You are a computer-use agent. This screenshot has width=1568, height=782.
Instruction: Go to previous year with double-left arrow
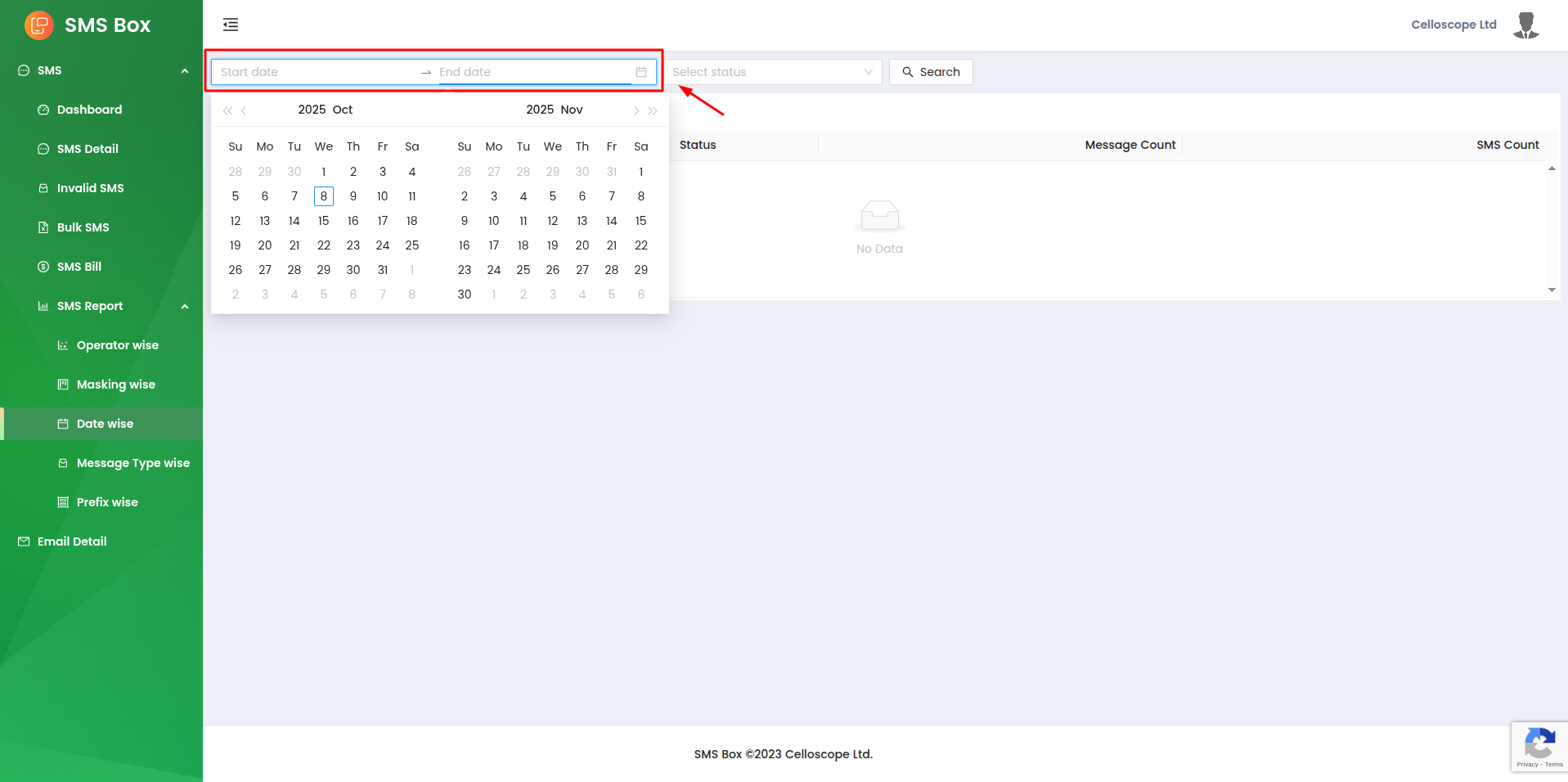pyautogui.click(x=227, y=110)
